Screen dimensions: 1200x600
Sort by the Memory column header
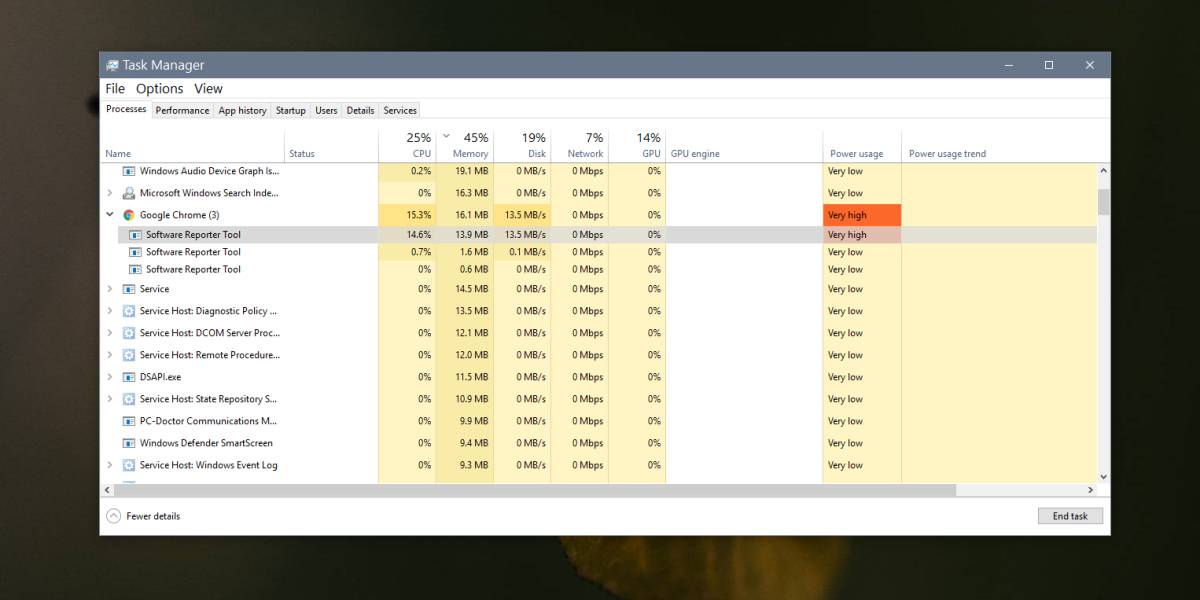point(464,145)
